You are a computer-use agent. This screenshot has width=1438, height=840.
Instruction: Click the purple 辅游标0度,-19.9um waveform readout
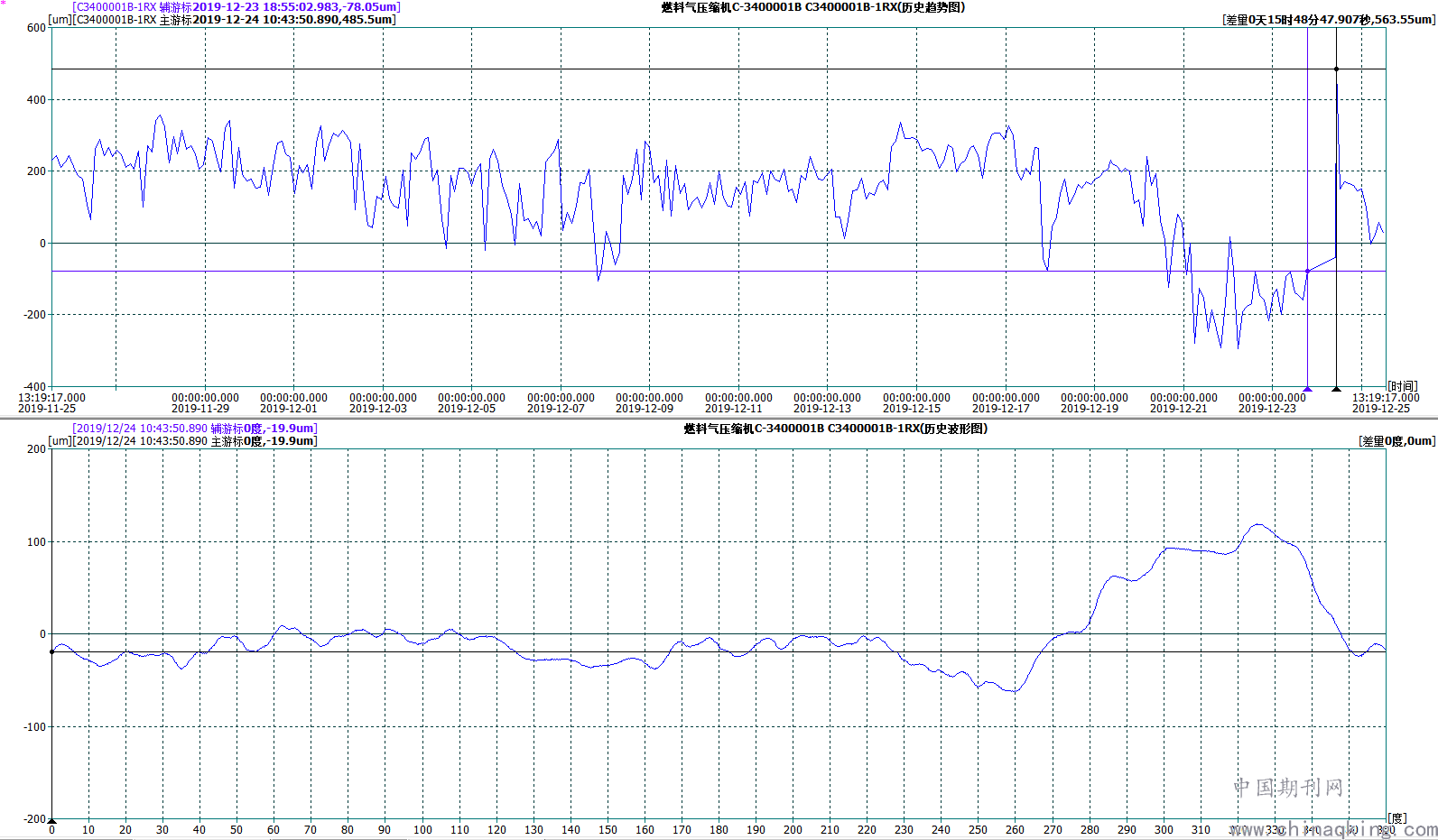click(x=195, y=429)
